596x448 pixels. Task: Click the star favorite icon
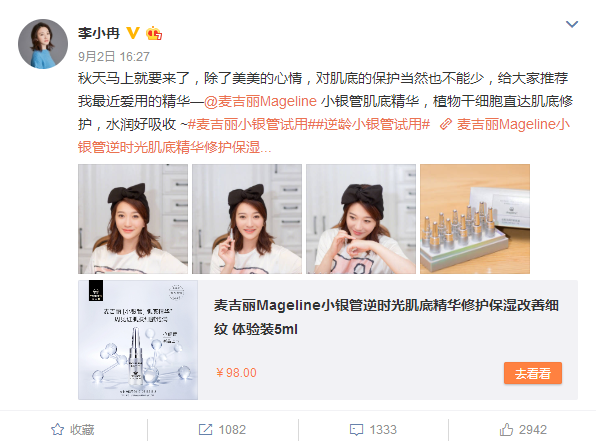(x=57, y=430)
